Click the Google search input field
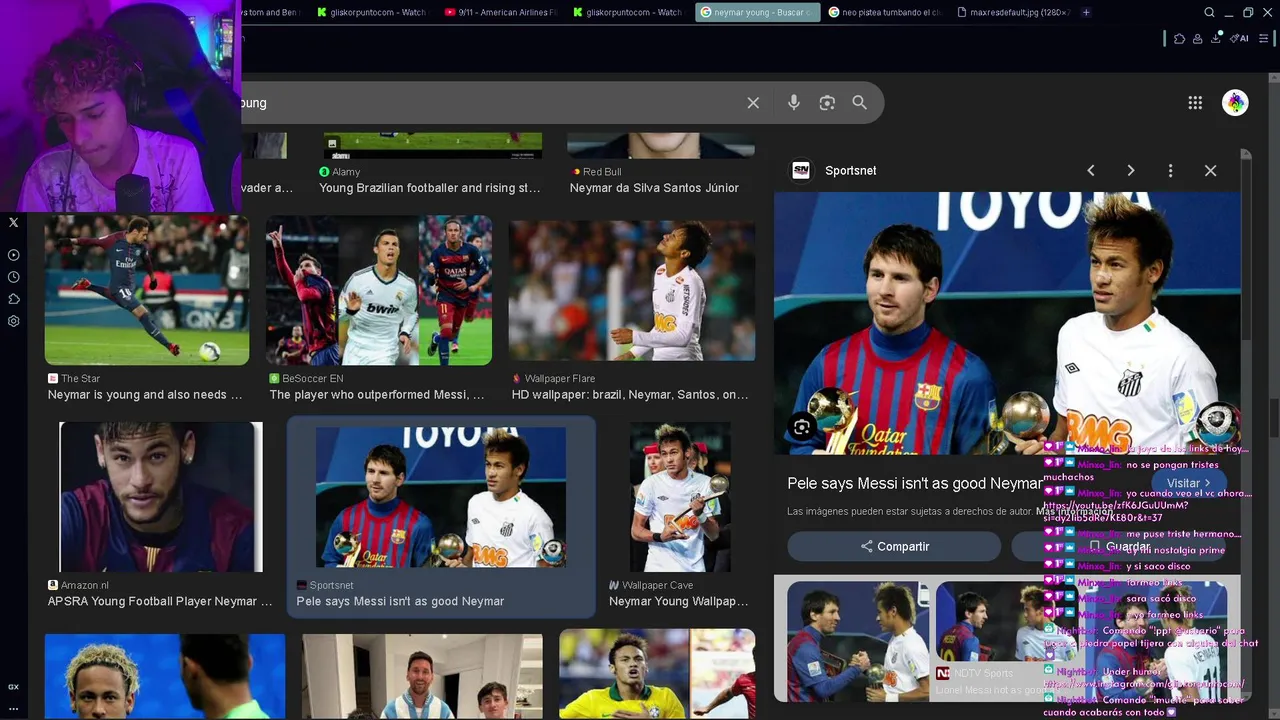The height and width of the screenshot is (720, 1280). point(490,103)
